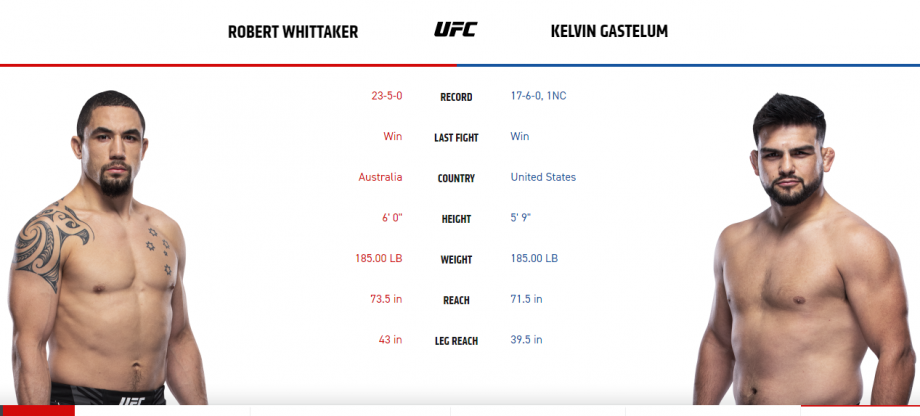
Task: Select the RECORD stat label
Action: (456, 97)
